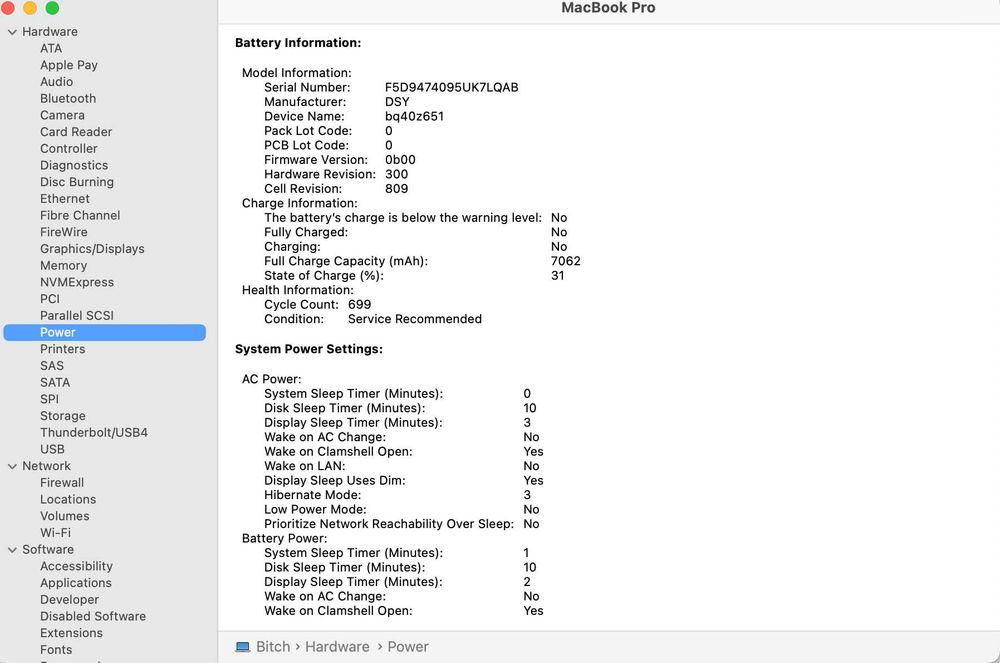1000x663 pixels.
Task: Select Accessibility under Software
Action: click(77, 566)
